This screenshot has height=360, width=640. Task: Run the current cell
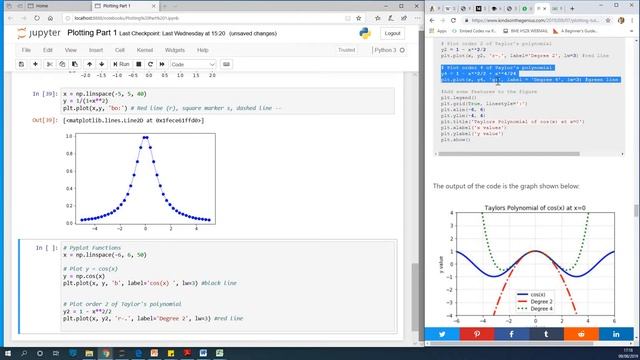pyautogui.click(x=121, y=64)
